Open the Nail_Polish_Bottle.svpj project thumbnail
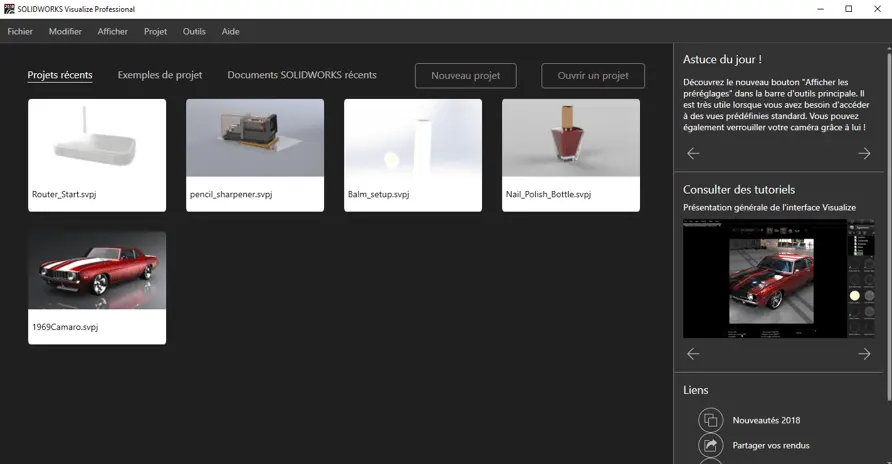The height and width of the screenshot is (464, 892). (571, 155)
